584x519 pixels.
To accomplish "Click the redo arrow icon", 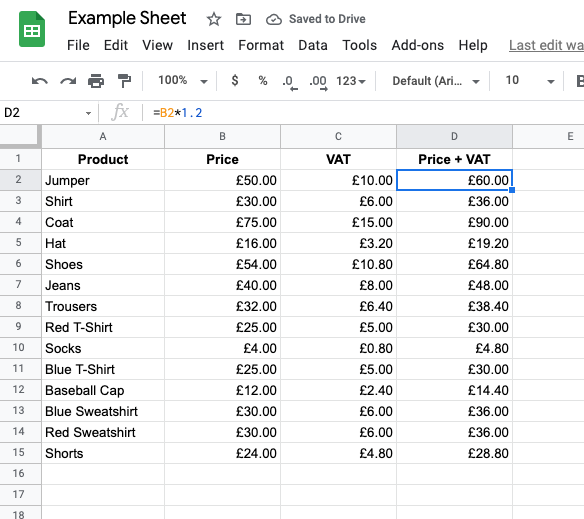I will tap(68, 81).
